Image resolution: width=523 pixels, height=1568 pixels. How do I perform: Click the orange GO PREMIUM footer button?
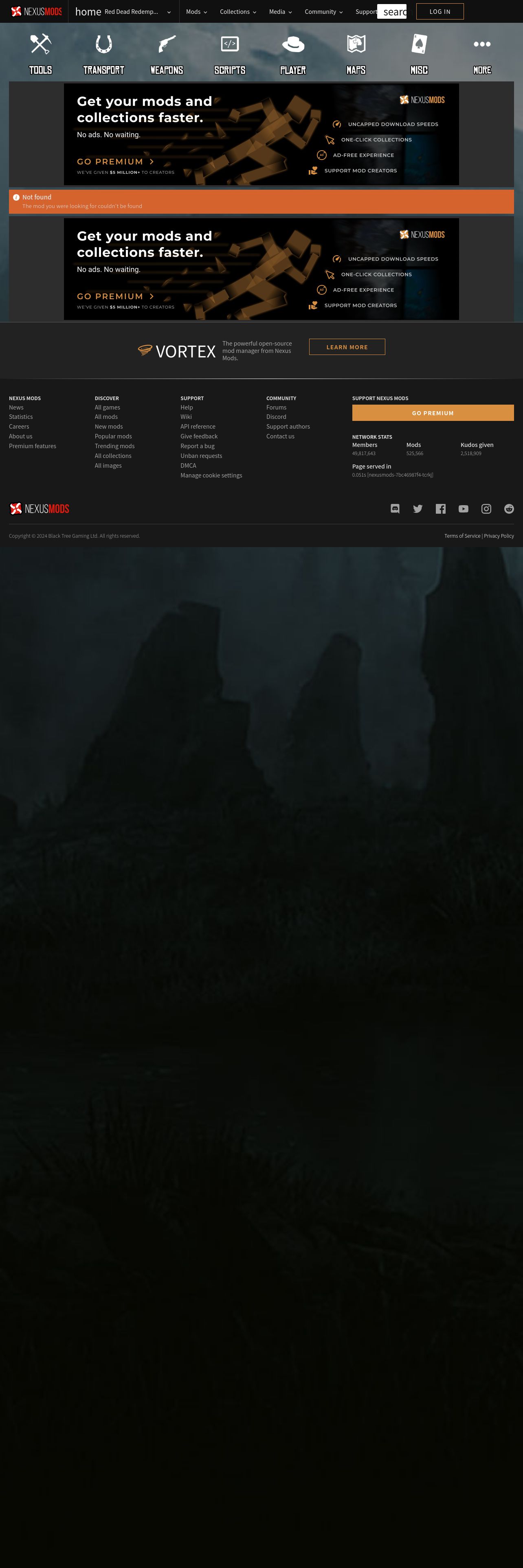433,413
